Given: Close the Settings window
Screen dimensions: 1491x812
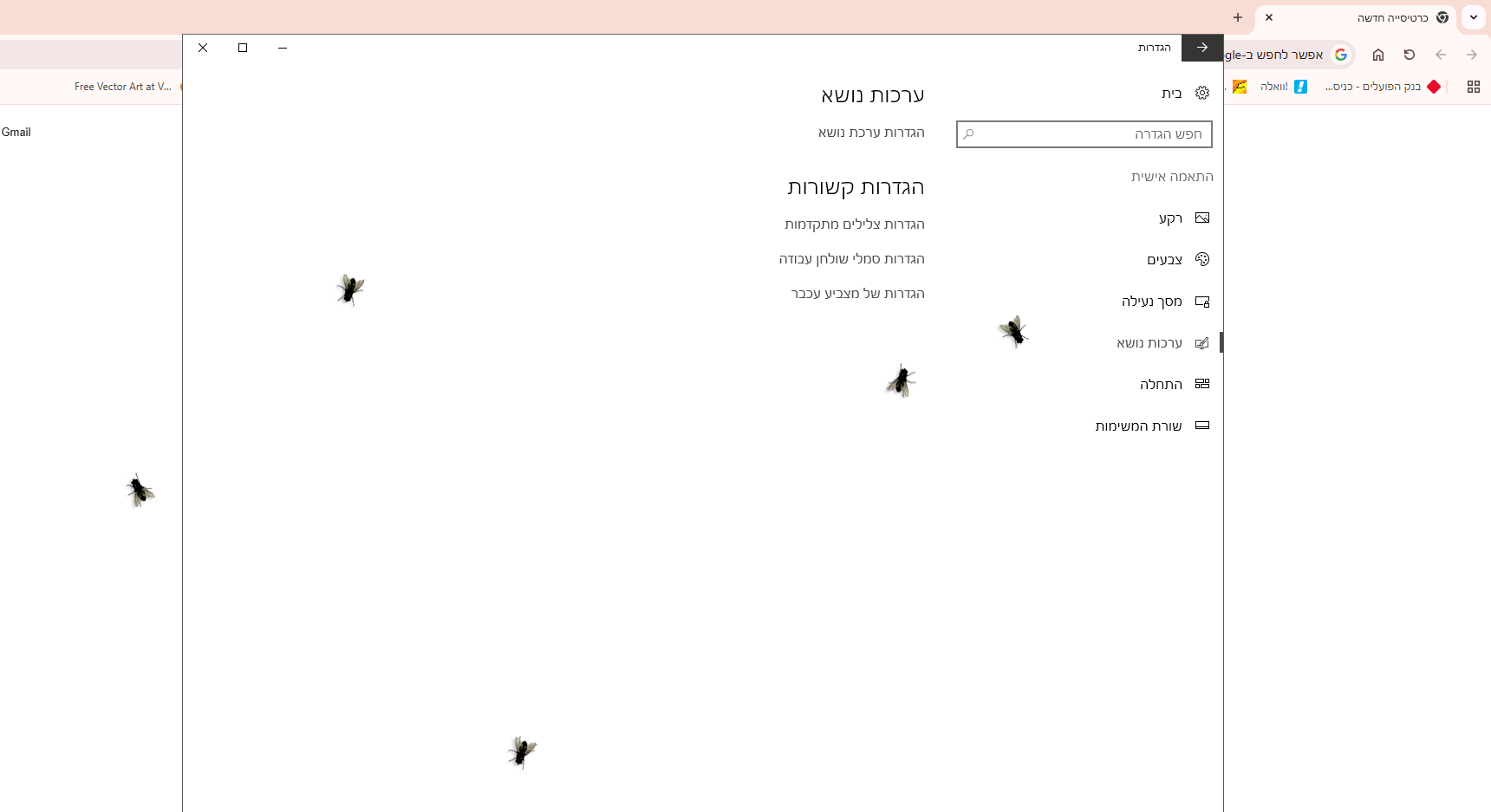Looking at the screenshot, I should click(x=203, y=48).
